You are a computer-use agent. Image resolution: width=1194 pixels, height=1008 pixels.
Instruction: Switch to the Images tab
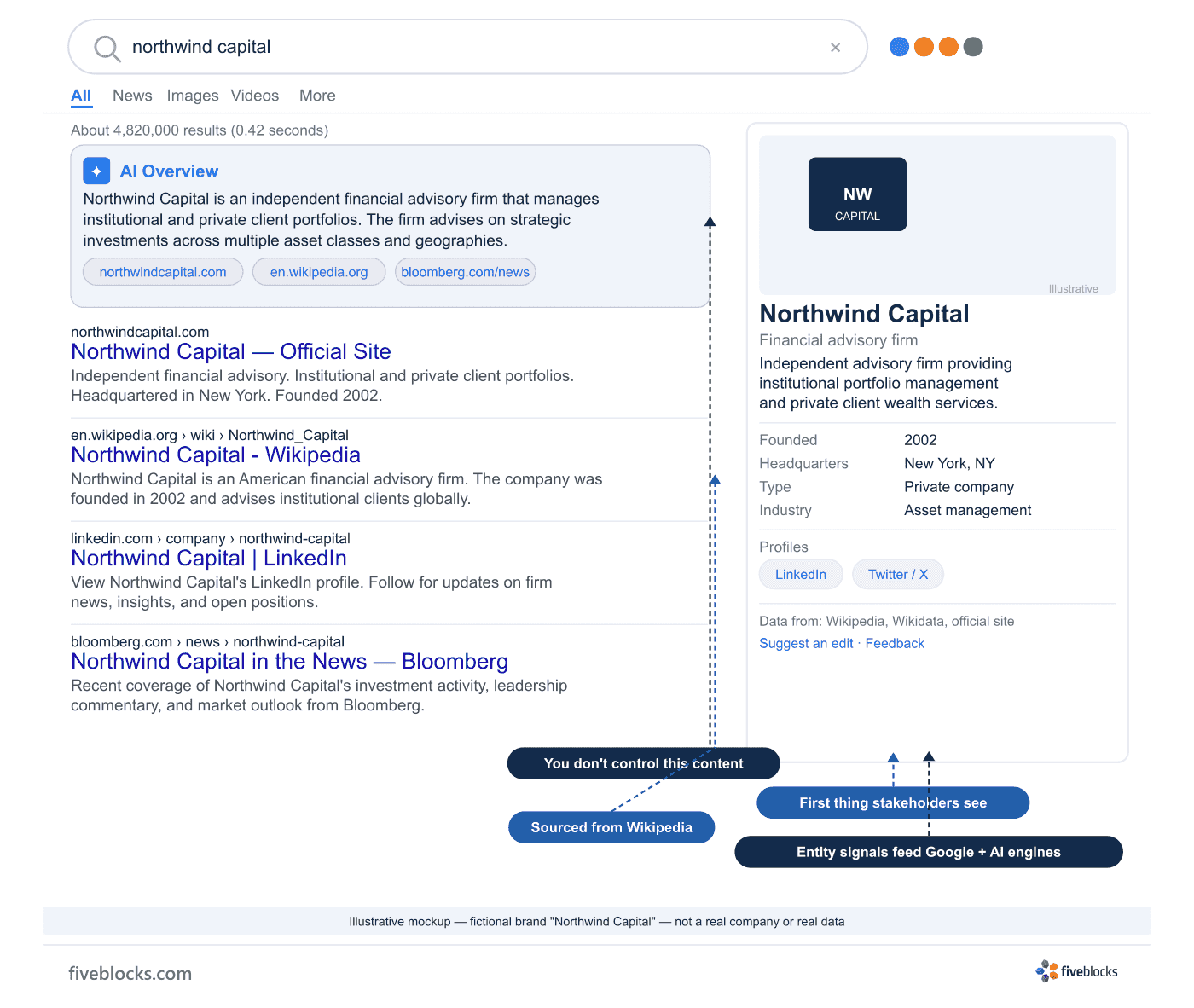tap(193, 96)
